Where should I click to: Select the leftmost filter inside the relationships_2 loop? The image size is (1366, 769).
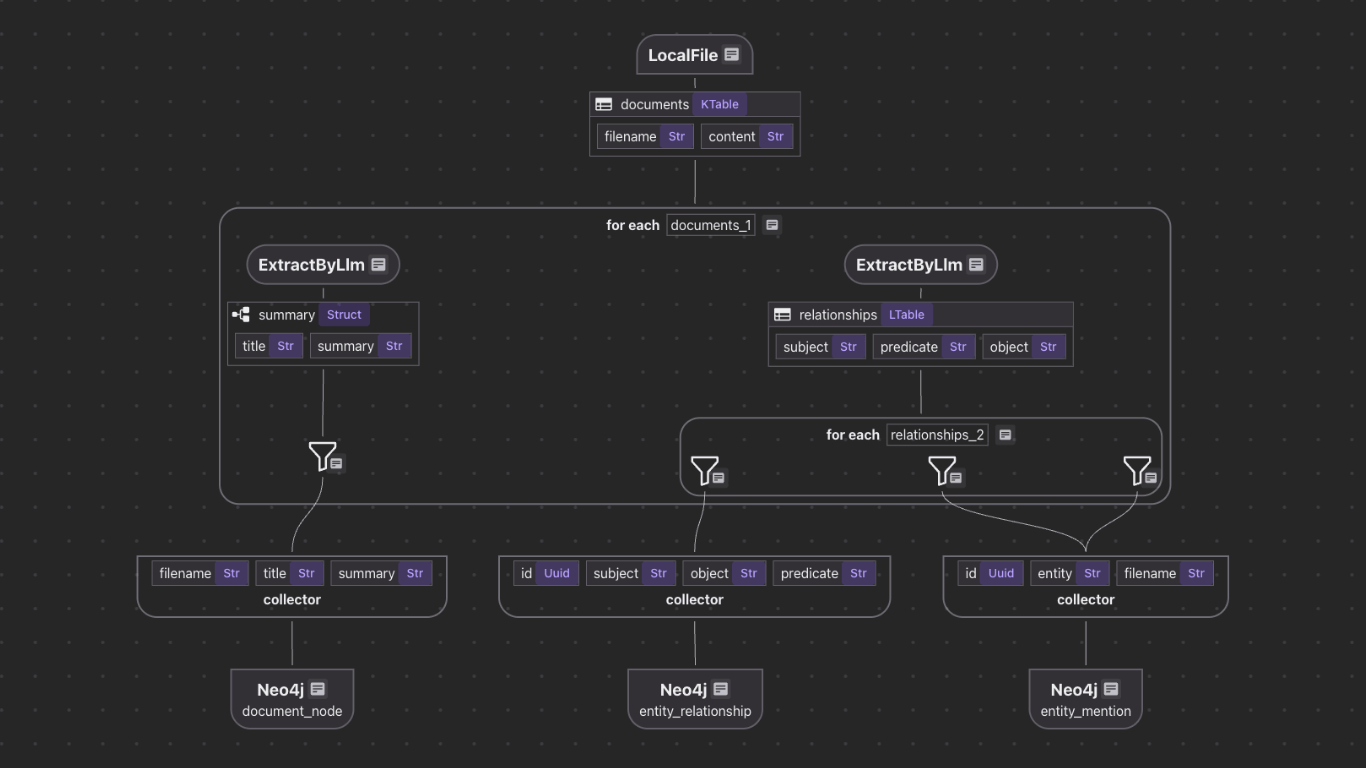[x=705, y=471]
